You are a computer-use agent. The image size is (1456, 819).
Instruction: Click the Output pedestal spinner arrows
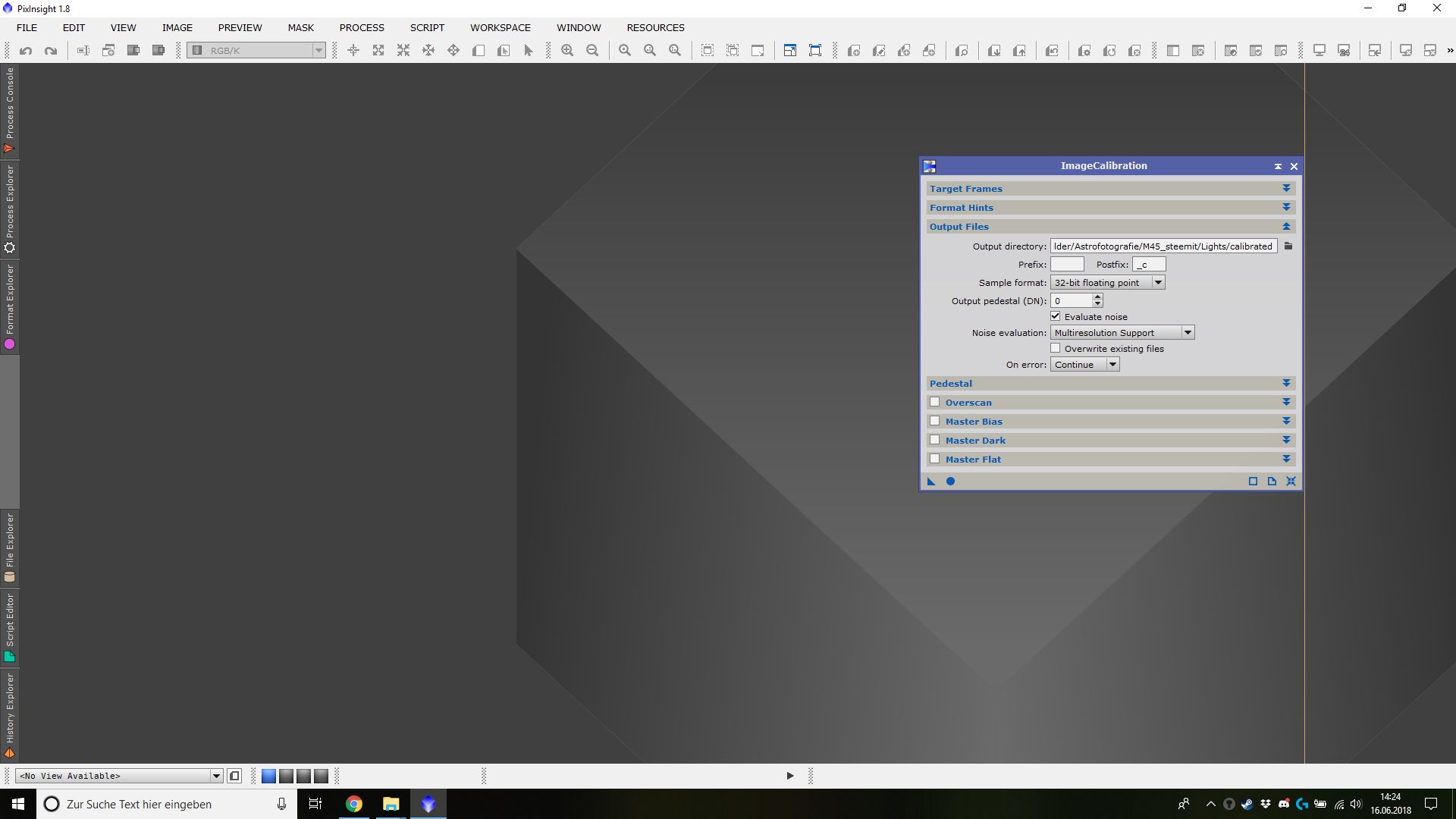tap(1097, 301)
